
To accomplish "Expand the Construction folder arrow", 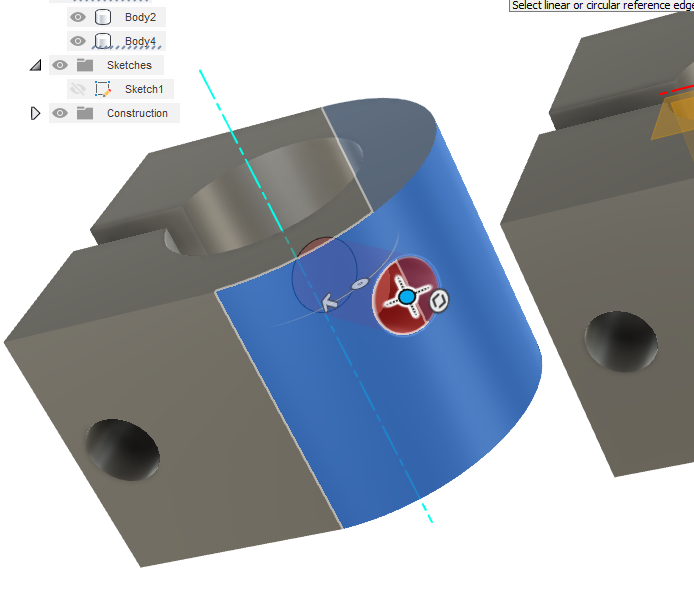I will (35, 113).
